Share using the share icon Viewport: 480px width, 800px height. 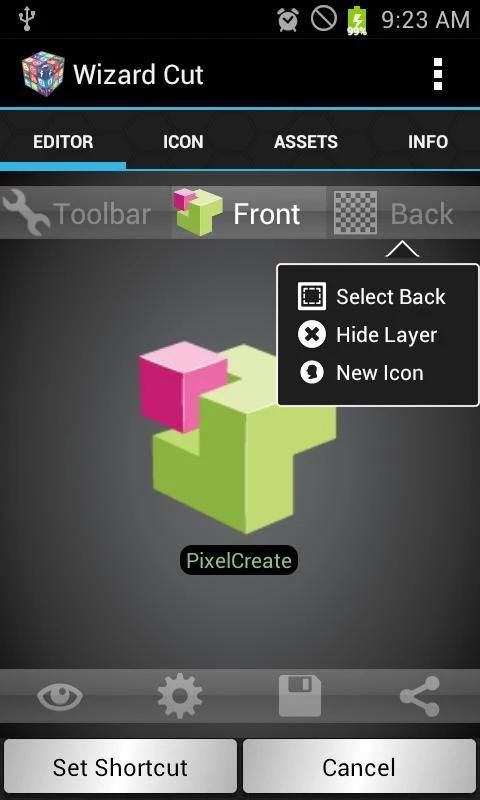(419, 696)
